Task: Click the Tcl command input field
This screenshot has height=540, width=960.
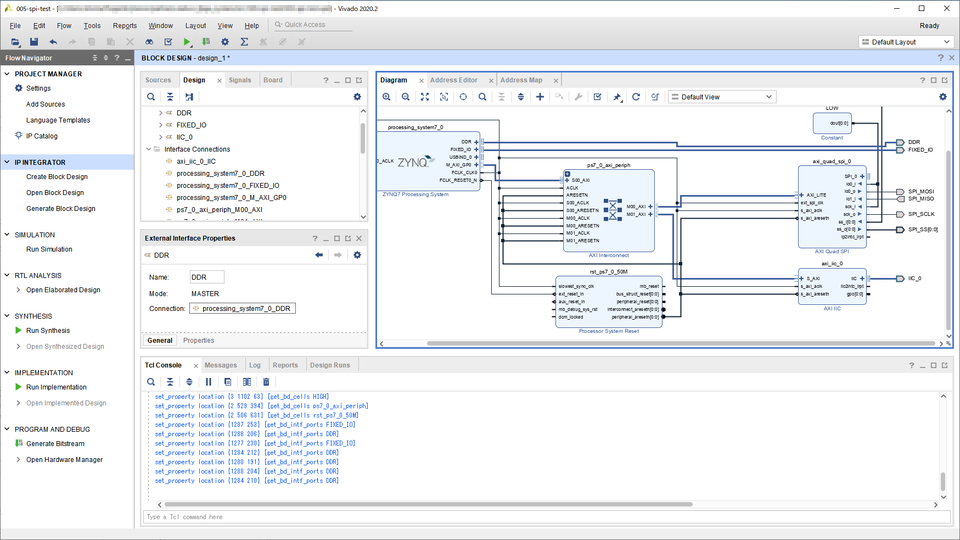Action: (x=540, y=517)
